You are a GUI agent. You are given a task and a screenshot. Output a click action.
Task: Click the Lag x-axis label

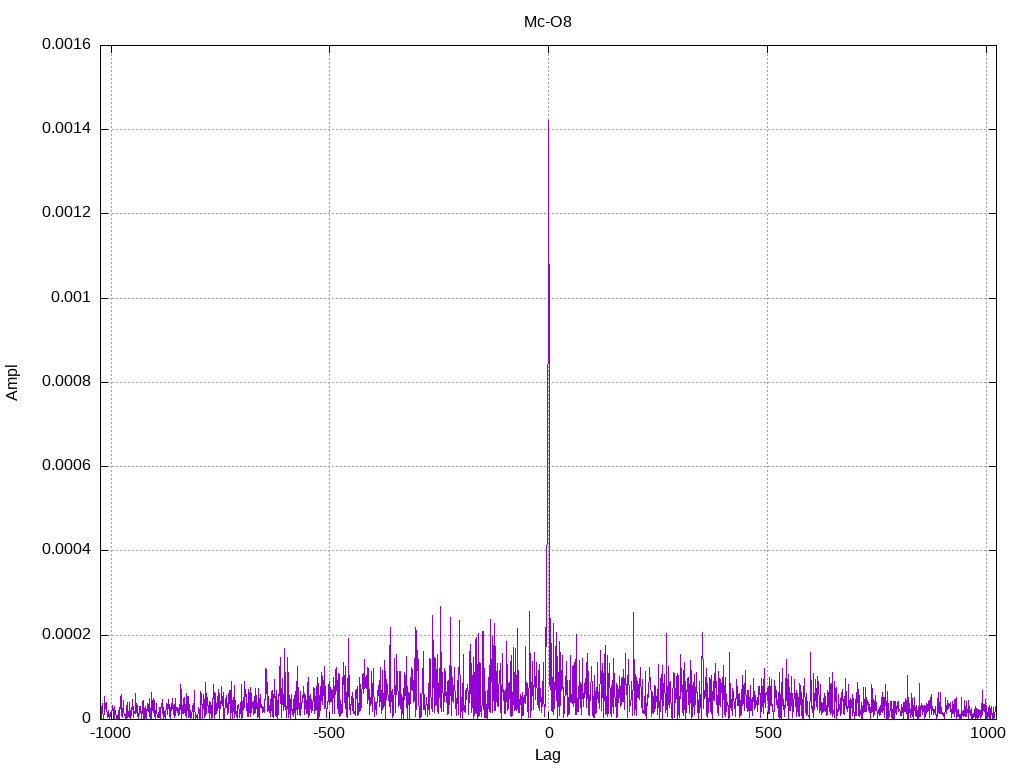[547, 755]
